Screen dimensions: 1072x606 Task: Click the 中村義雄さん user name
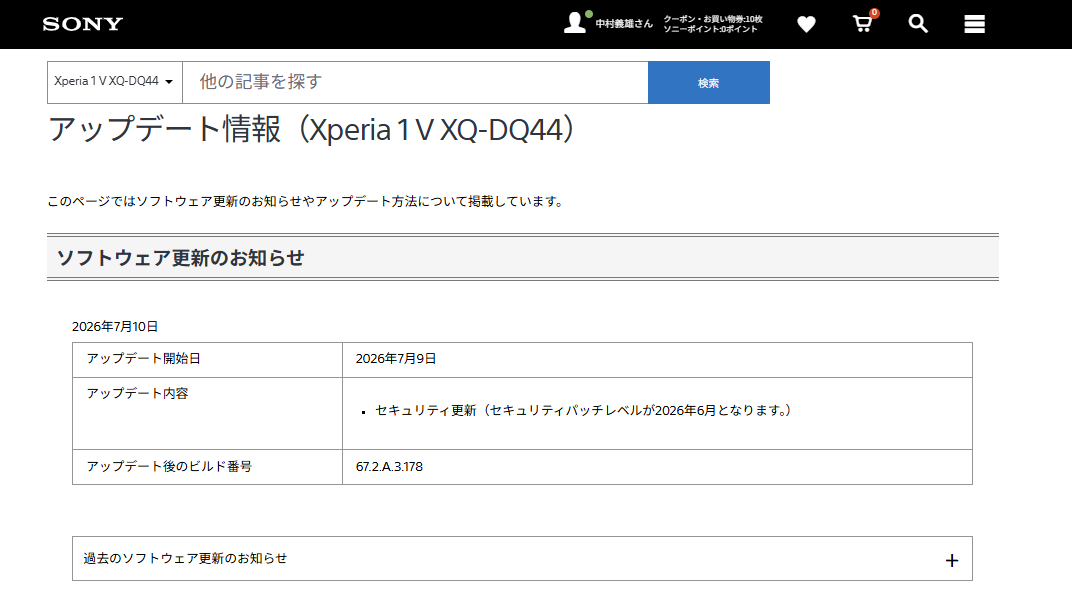pyautogui.click(x=624, y=24)
